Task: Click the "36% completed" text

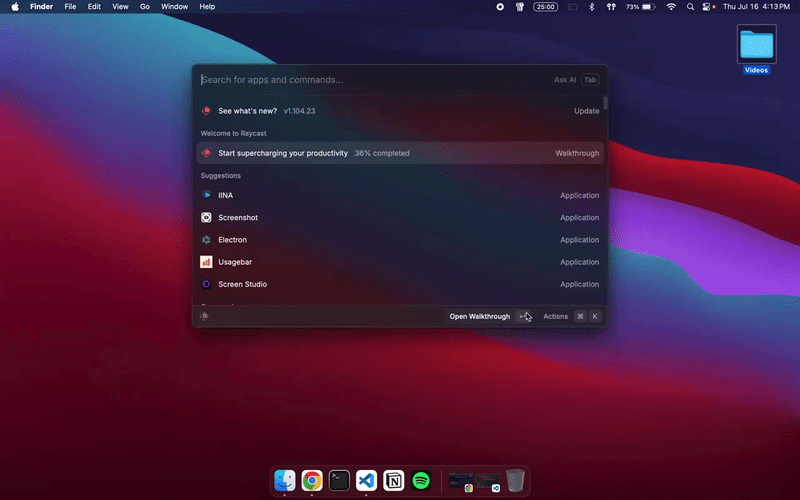Action: pyautogui.click(x=382, y=153)
